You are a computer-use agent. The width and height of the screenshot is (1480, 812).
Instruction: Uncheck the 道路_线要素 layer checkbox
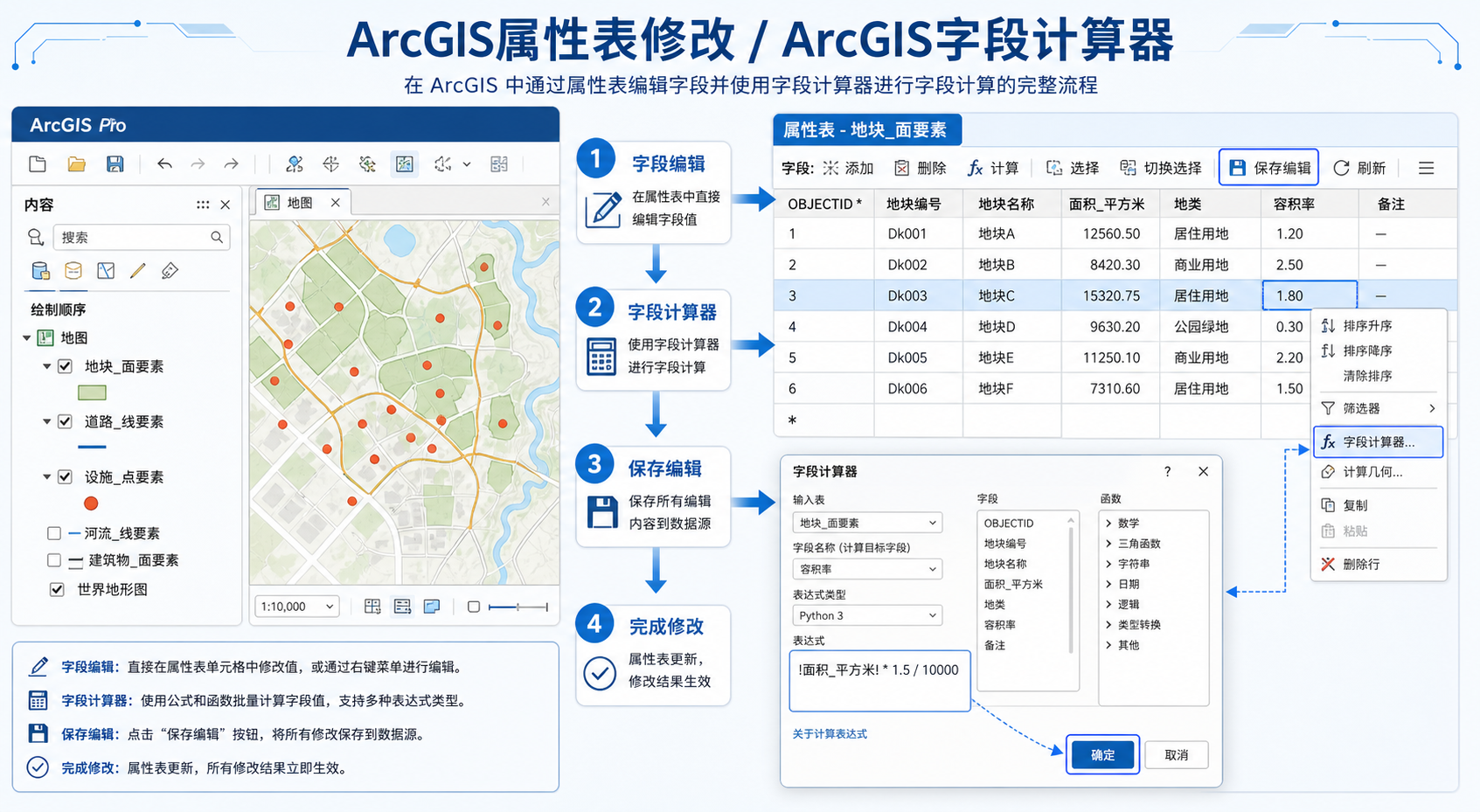click(x=65, y=422)
